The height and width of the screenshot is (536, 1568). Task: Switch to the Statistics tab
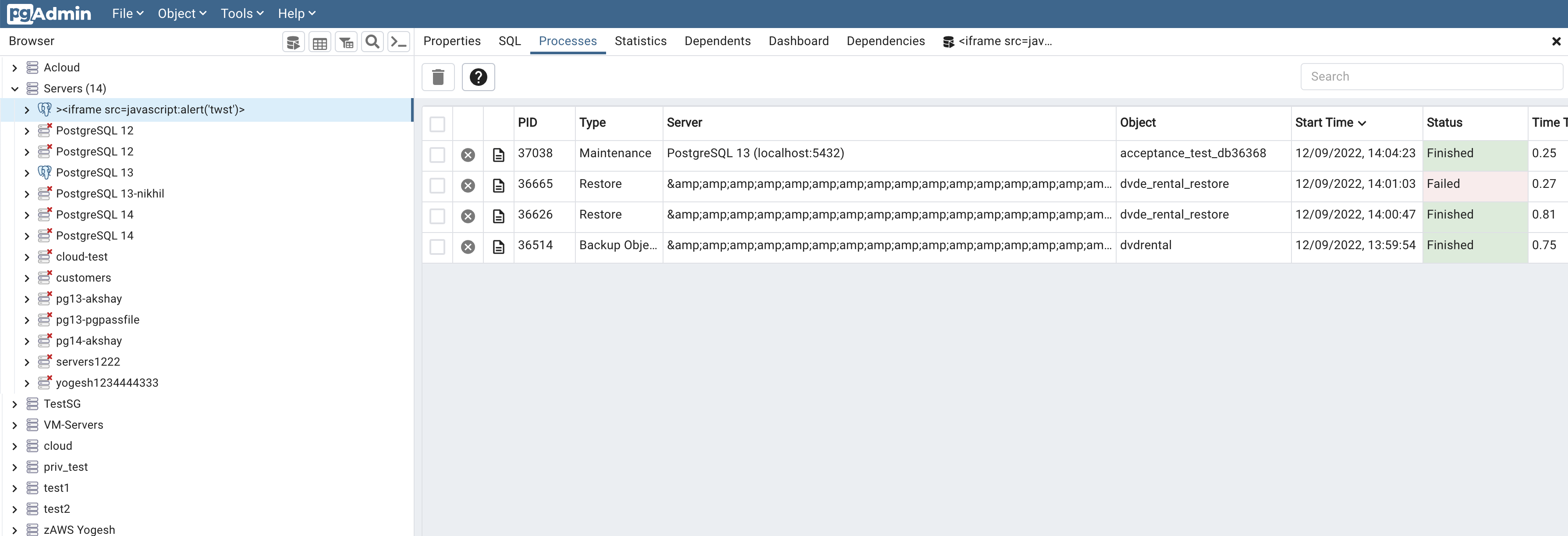point(640,41)
